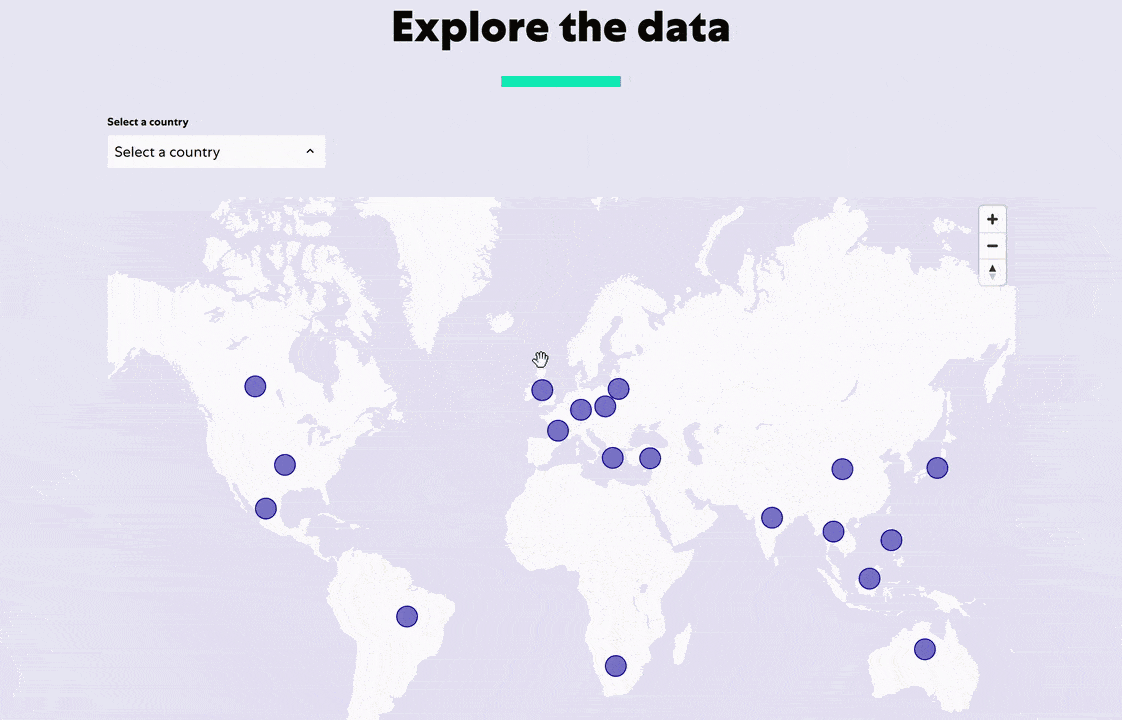
Task: Open the Select a country dropdown
Action: point(216,151)
